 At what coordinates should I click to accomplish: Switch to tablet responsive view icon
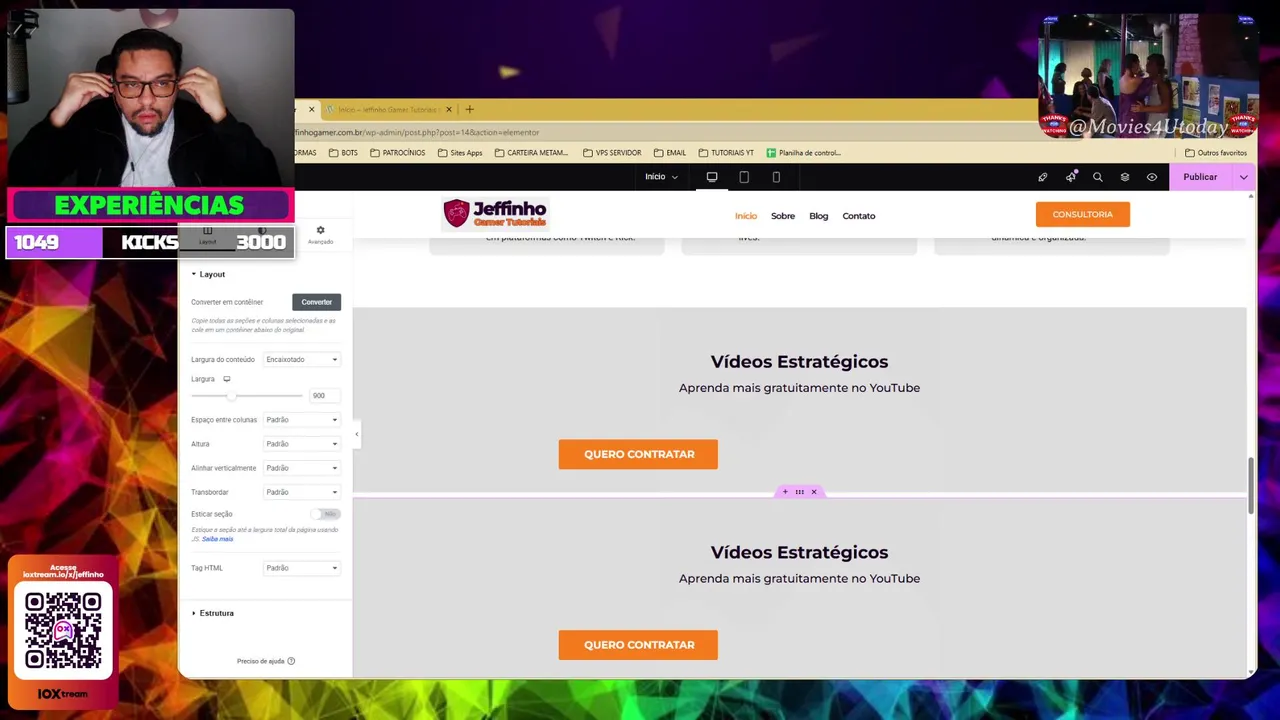[744, 177]
